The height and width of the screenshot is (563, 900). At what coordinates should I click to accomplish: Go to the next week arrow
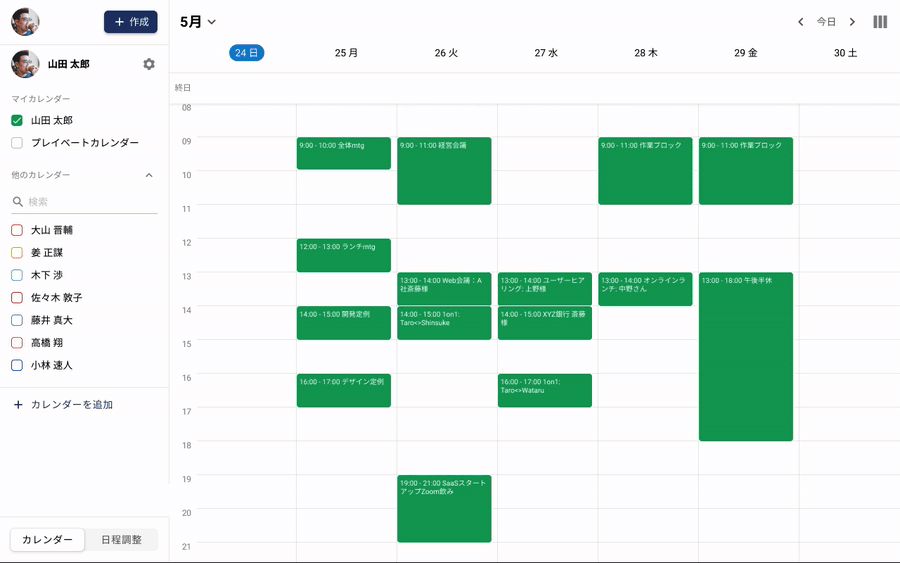[x=852, y=22]
